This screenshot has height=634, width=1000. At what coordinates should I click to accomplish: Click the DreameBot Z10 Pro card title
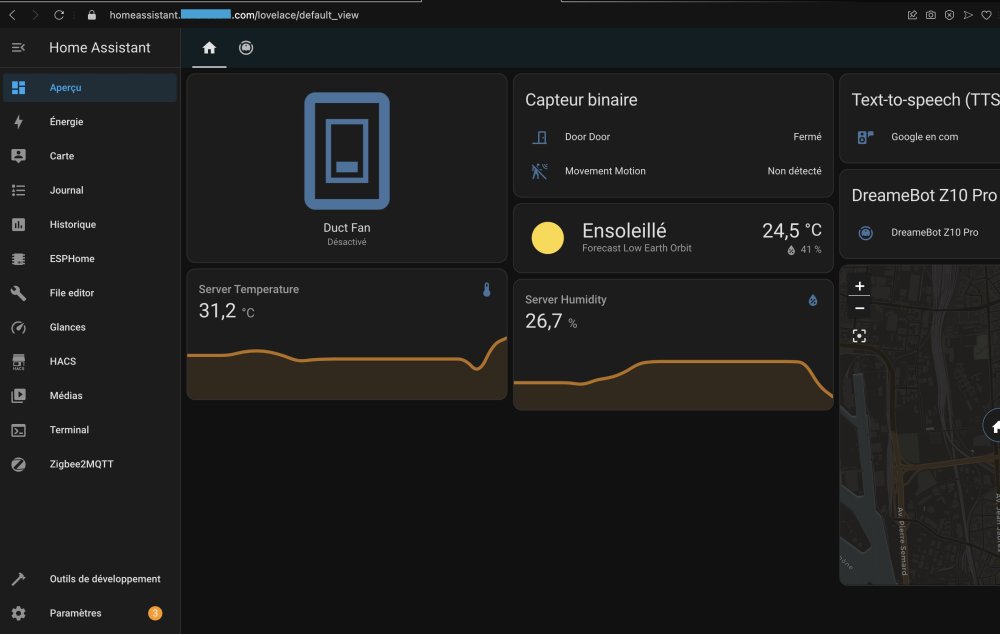click(924, 195)
